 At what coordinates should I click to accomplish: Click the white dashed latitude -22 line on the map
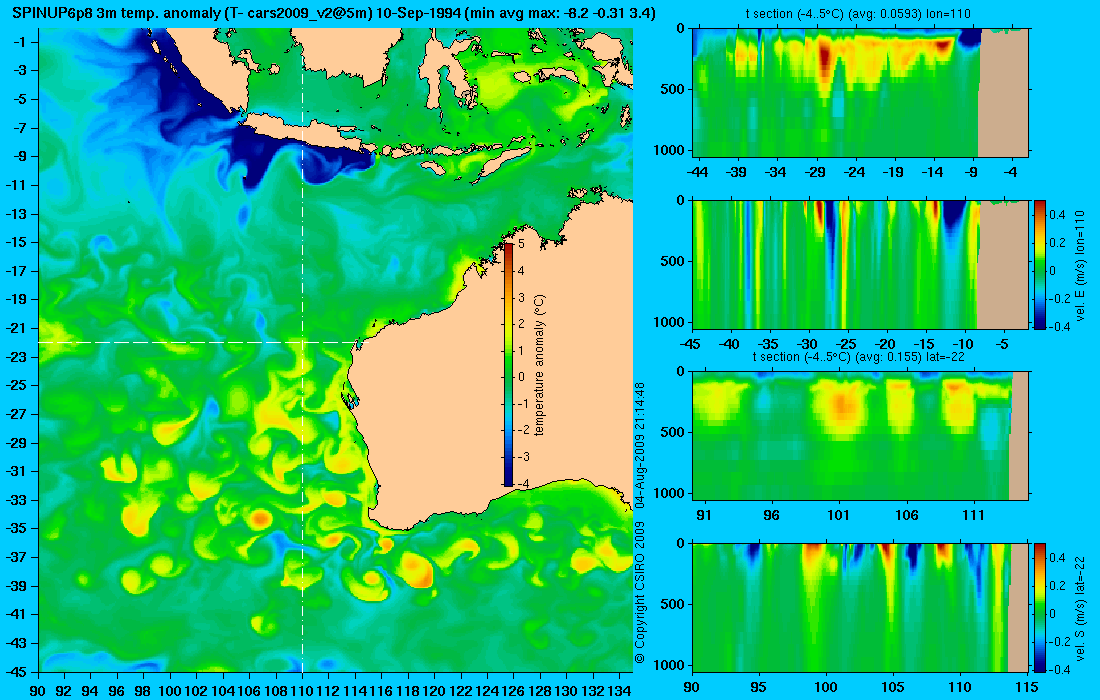(199, 342)
